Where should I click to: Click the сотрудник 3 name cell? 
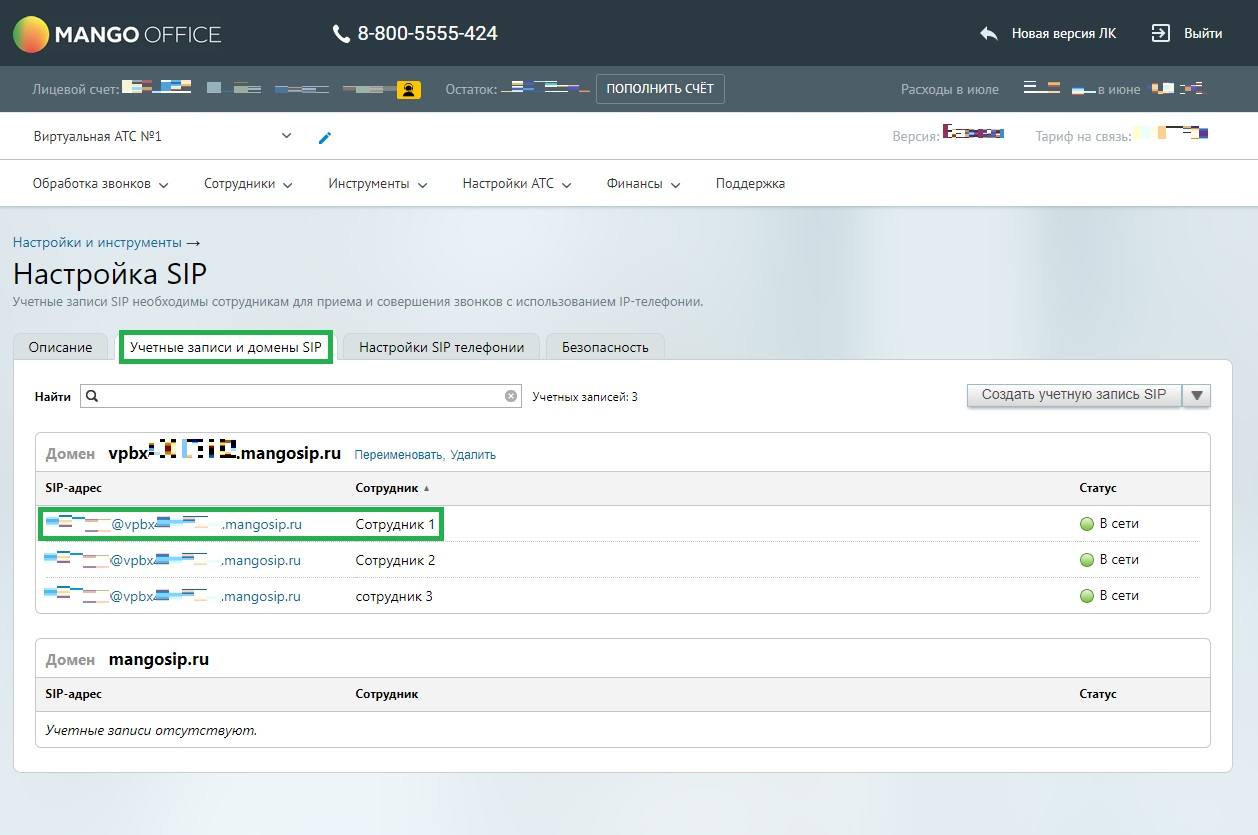pyautogui.click(x=395, y=596)
